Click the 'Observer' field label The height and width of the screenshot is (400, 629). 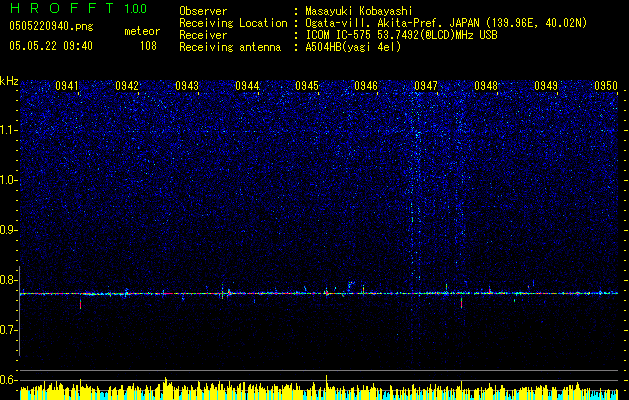[x=203, y=11]
